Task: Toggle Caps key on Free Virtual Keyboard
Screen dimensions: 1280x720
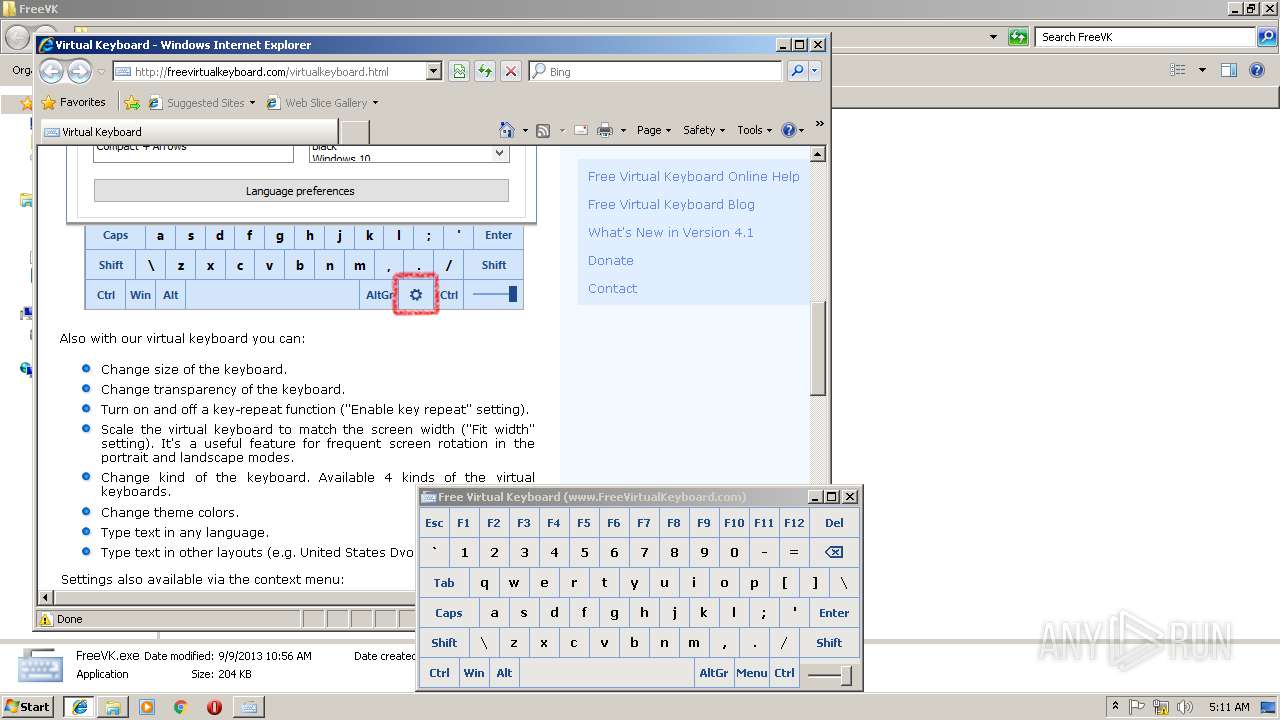Action: pyautogui.click(x=449, y=613)
